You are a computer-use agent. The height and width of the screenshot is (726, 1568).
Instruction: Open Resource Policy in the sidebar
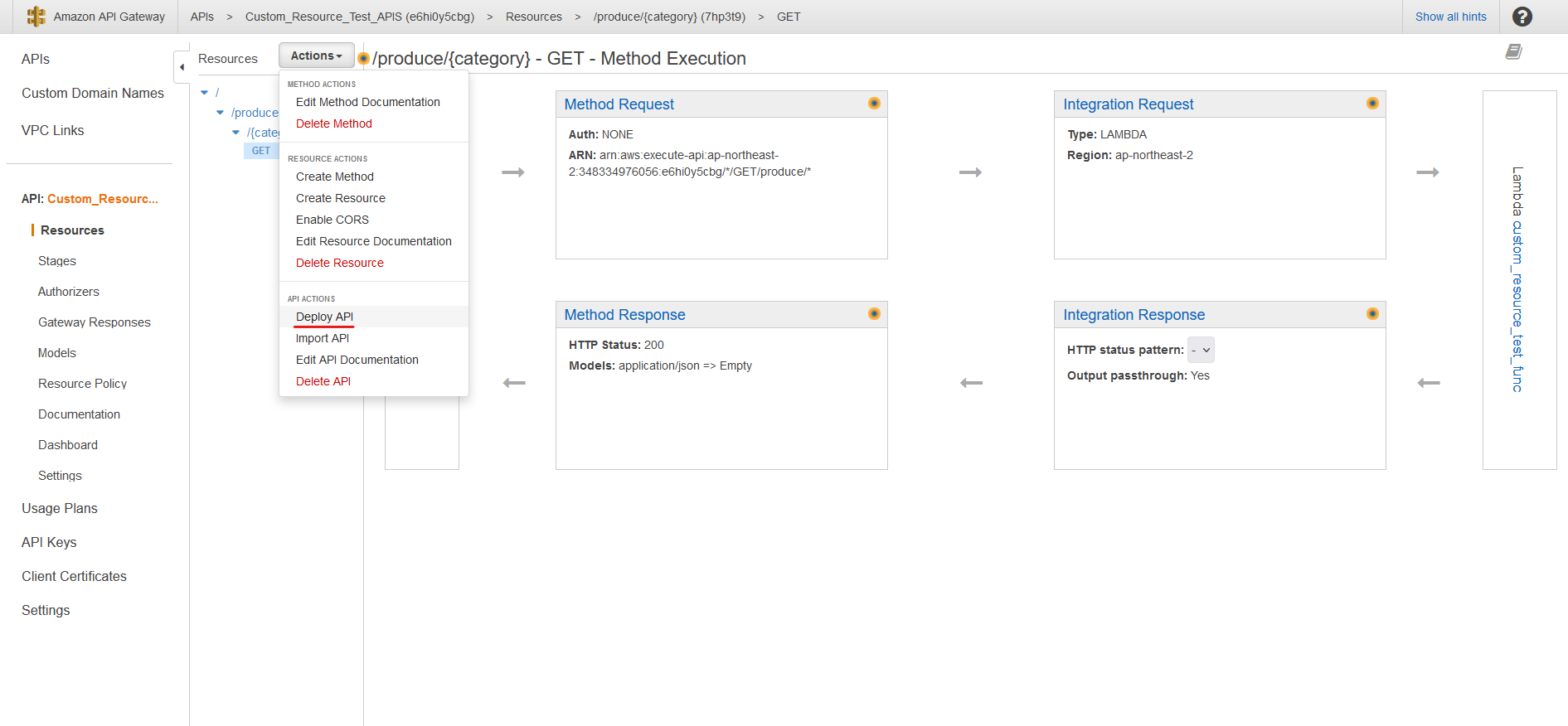pyautogui.click(x=83, y=384)
